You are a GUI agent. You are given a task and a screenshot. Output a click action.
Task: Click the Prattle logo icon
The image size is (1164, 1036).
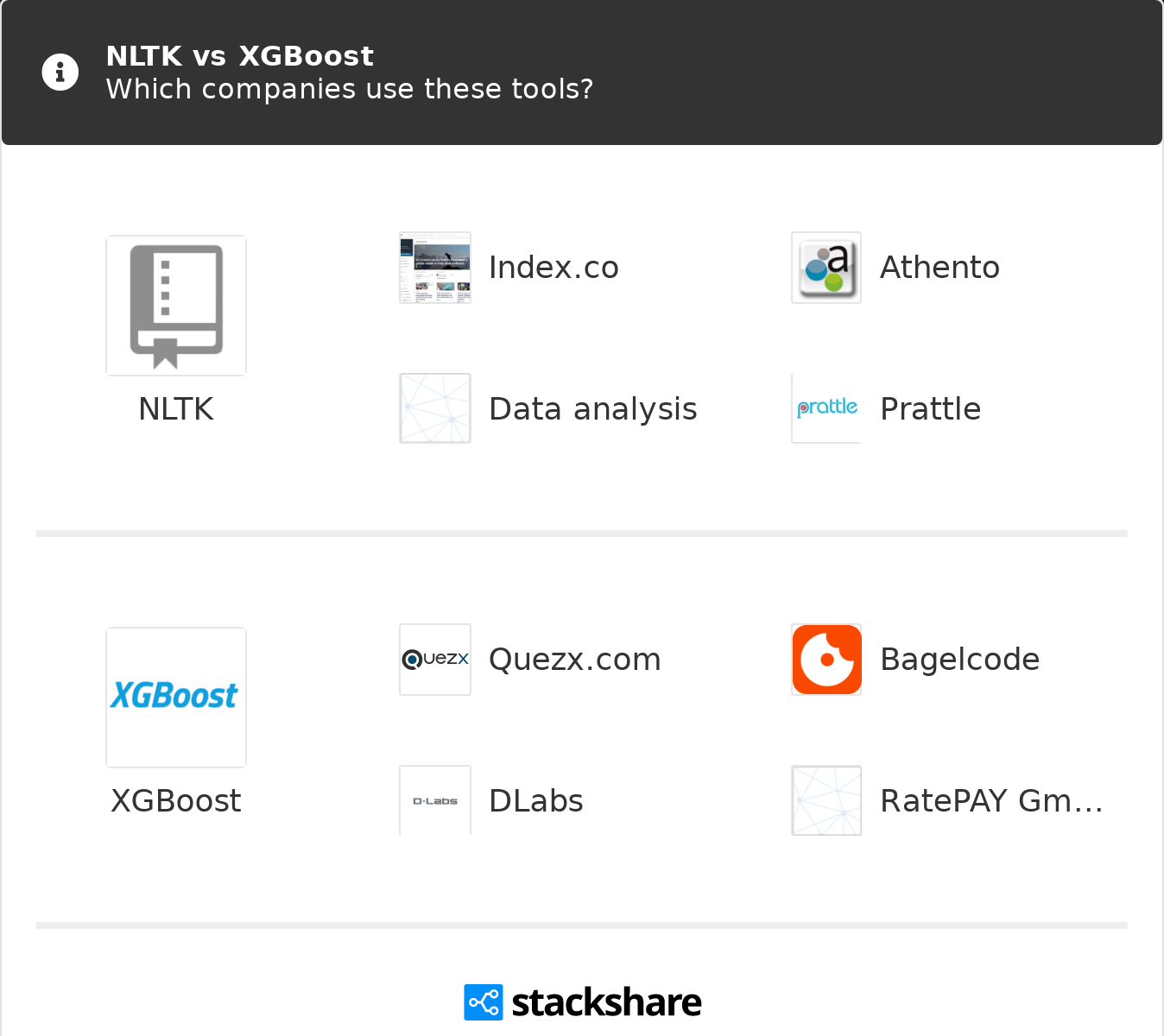pyautogui.click(x=826, y=408)
